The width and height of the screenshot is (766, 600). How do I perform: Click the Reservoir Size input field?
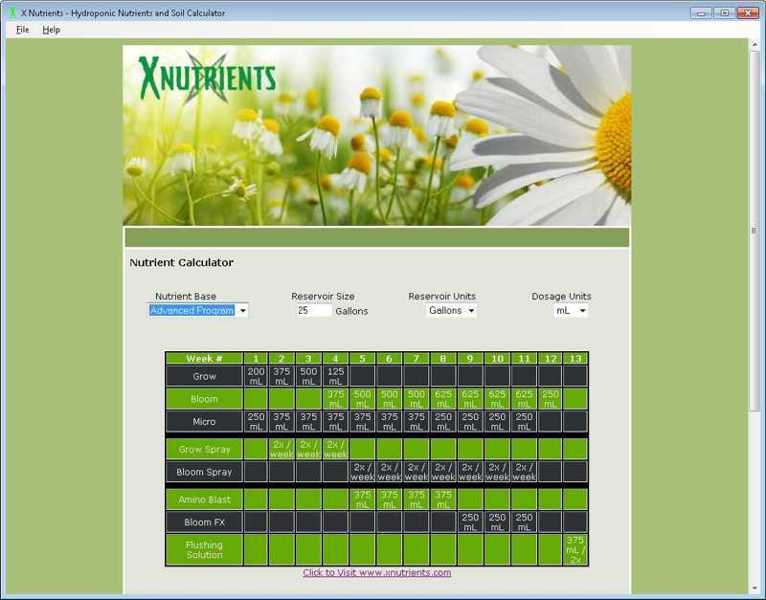click(x=314, y=311)
